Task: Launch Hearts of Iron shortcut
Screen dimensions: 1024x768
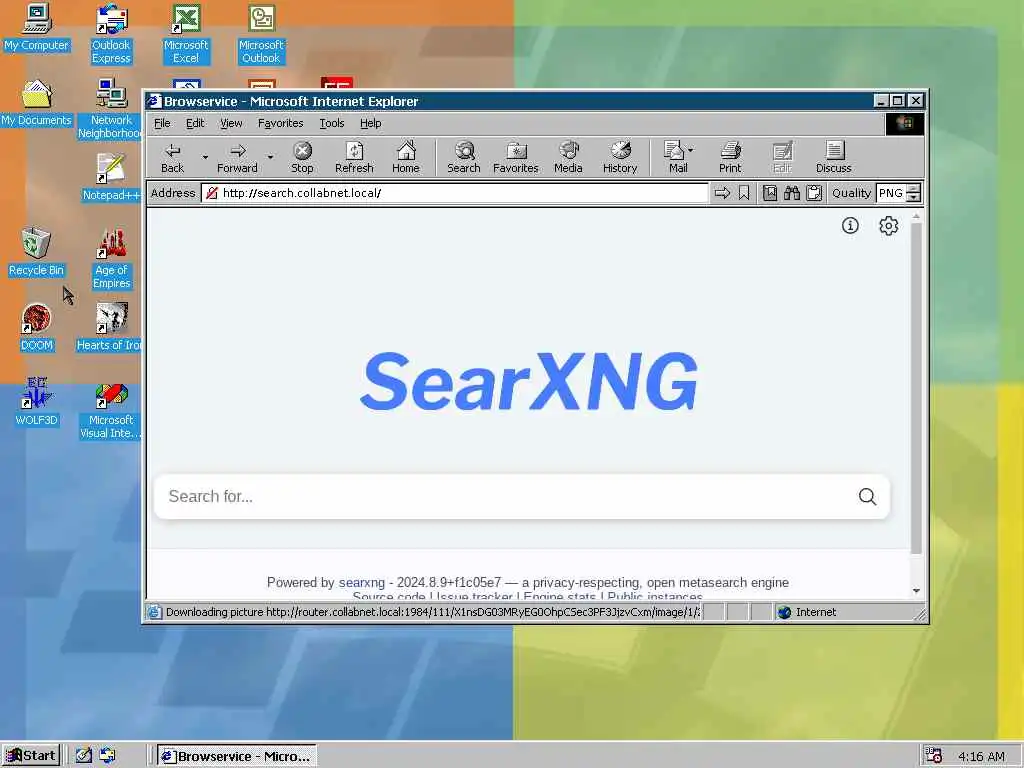Action: (x=110, y=327)
